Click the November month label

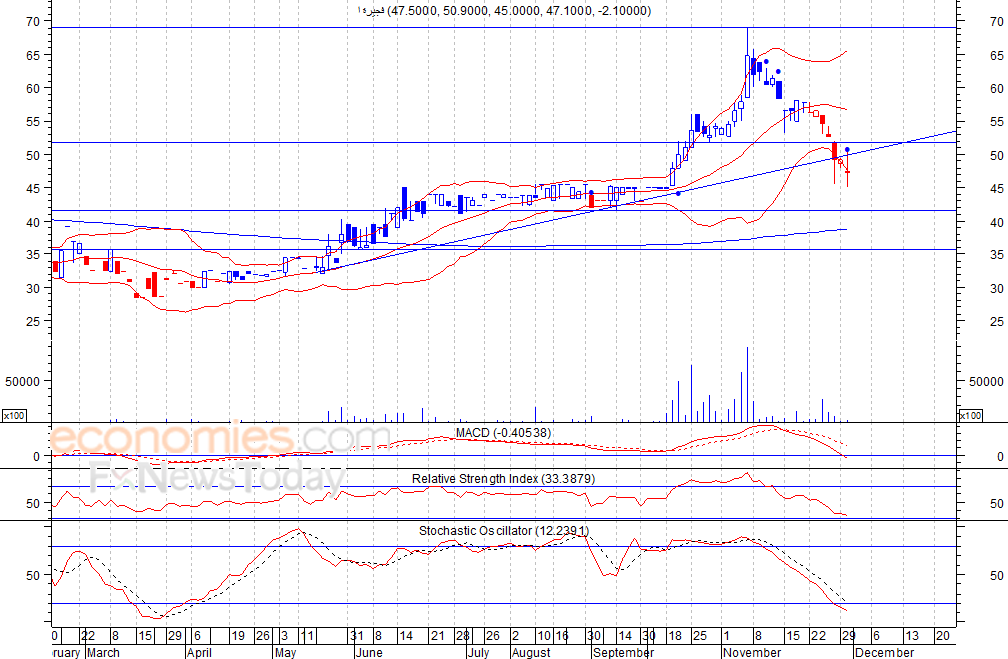click(x=752, y=652)
